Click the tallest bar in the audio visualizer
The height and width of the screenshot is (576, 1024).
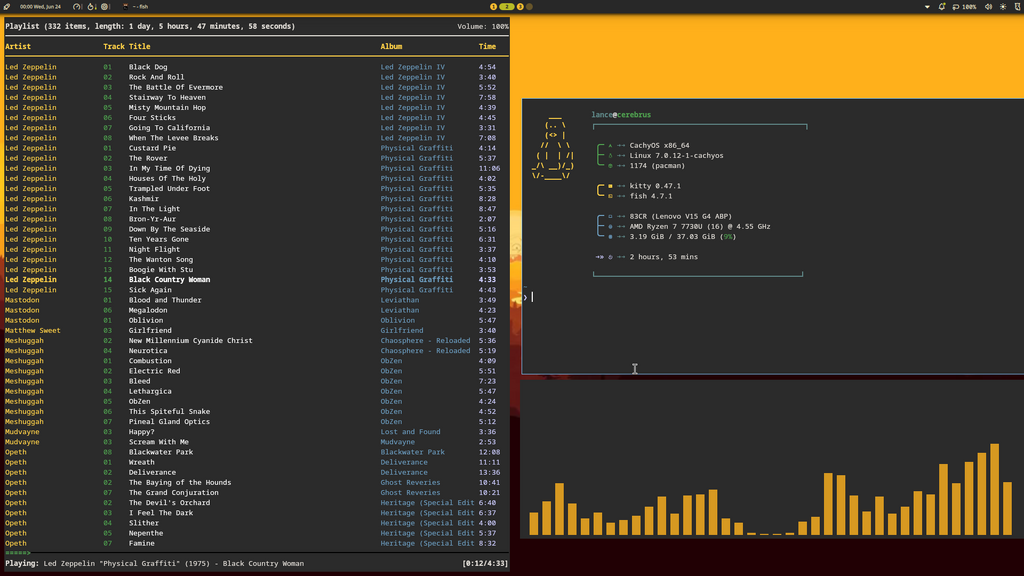pyautogui.click(x=995, y=490)
